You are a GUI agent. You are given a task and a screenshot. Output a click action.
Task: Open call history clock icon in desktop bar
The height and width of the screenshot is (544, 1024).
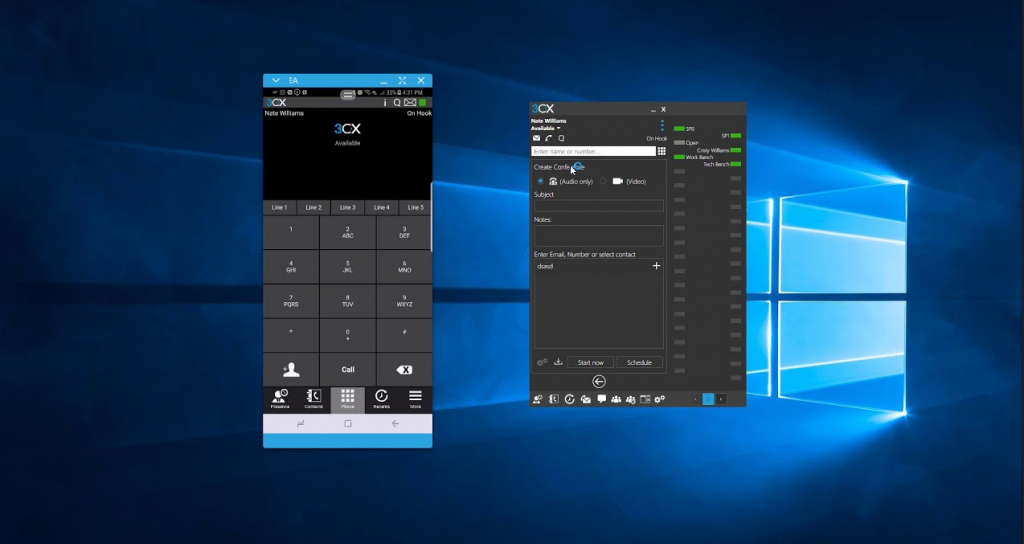pyautogui.click(x=569, y=399)
